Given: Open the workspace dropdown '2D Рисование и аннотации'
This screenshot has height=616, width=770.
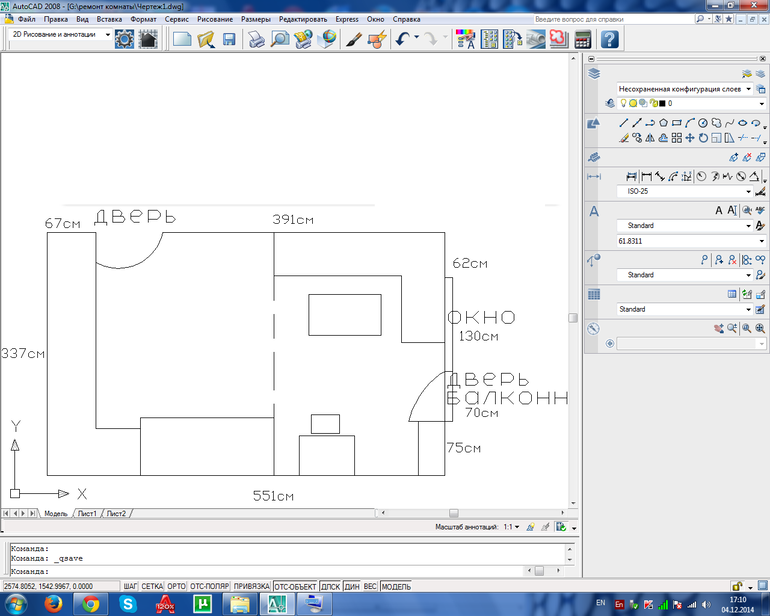Looking at the screenshot, I should (60, 34).
